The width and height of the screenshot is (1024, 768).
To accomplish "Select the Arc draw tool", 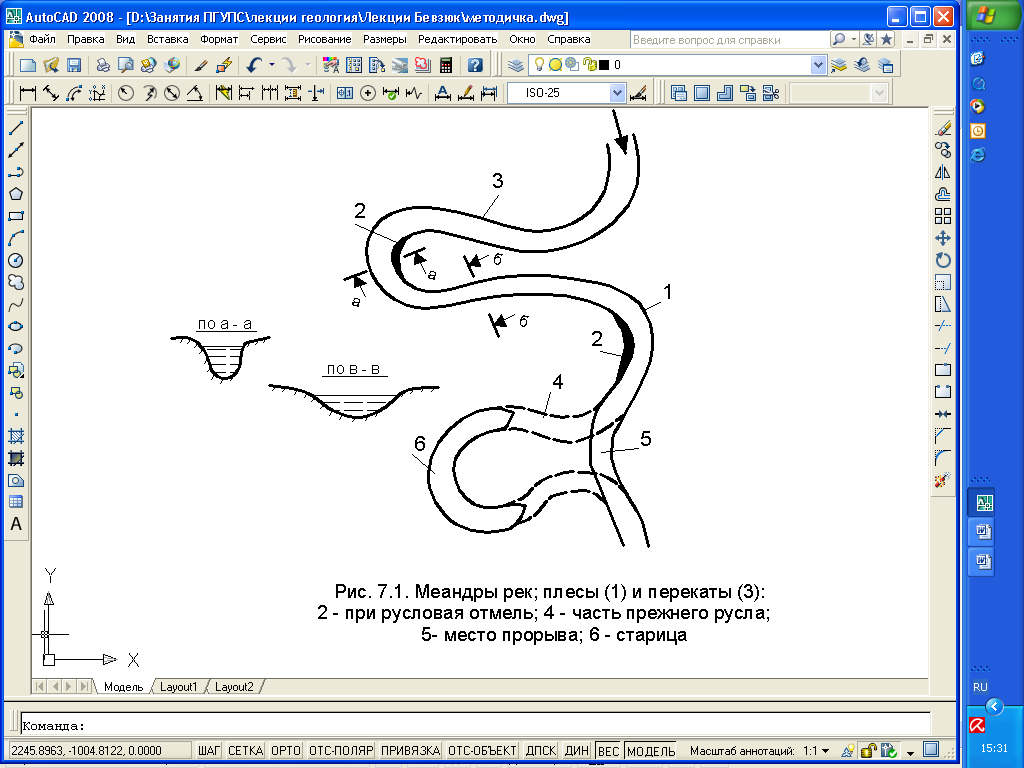I will coord(16,238).
